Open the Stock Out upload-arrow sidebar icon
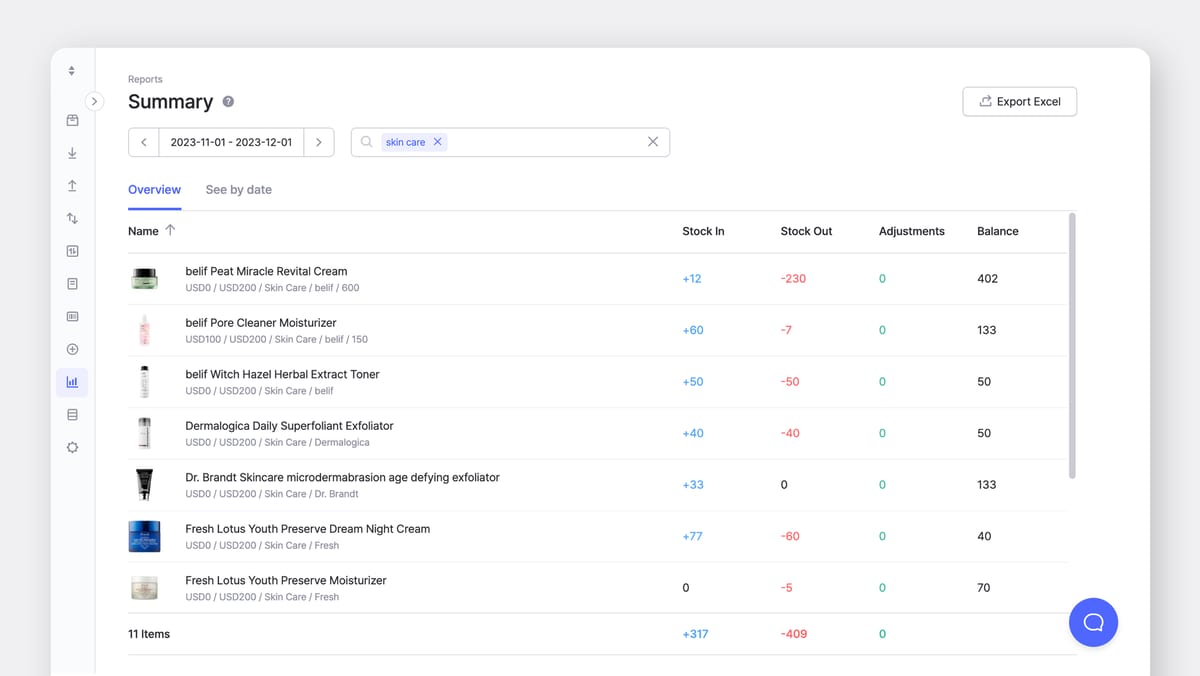1200x676 pixels. coord(72,186)
